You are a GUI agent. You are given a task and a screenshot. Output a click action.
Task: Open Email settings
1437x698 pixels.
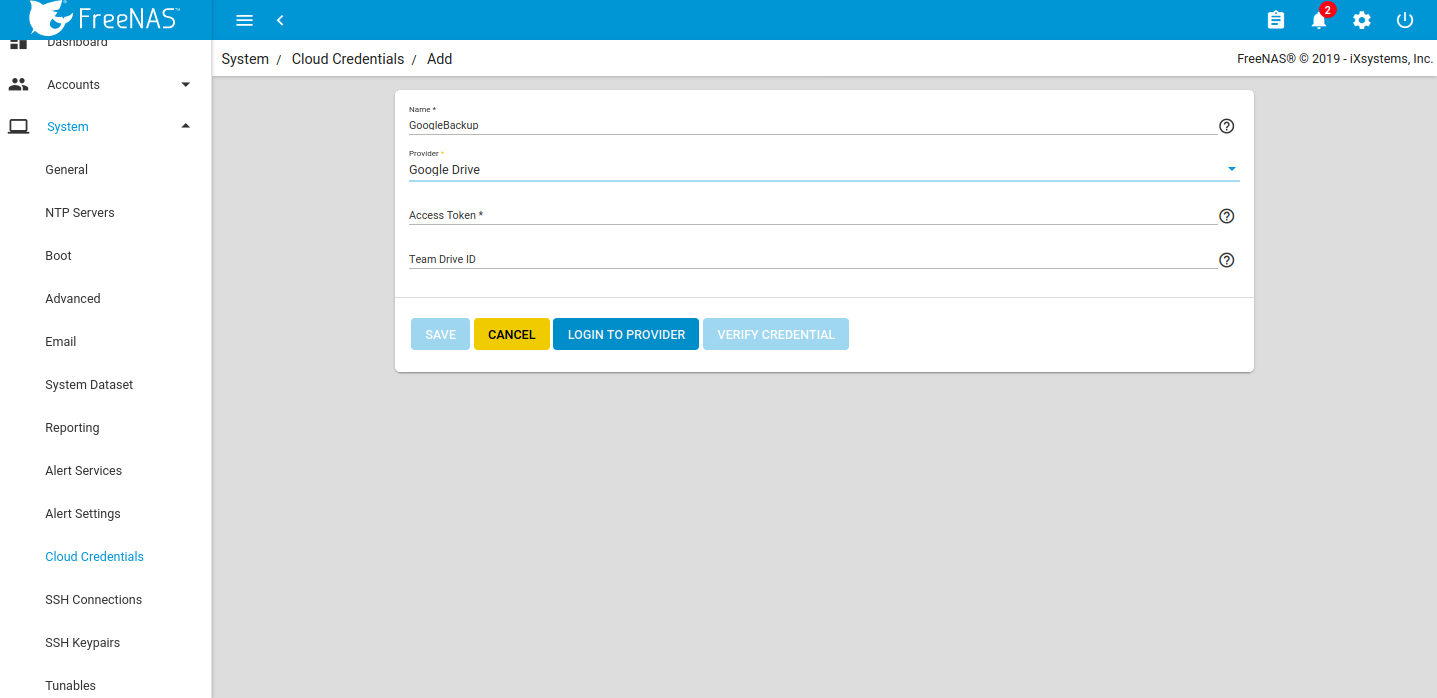tap(61, 342)
